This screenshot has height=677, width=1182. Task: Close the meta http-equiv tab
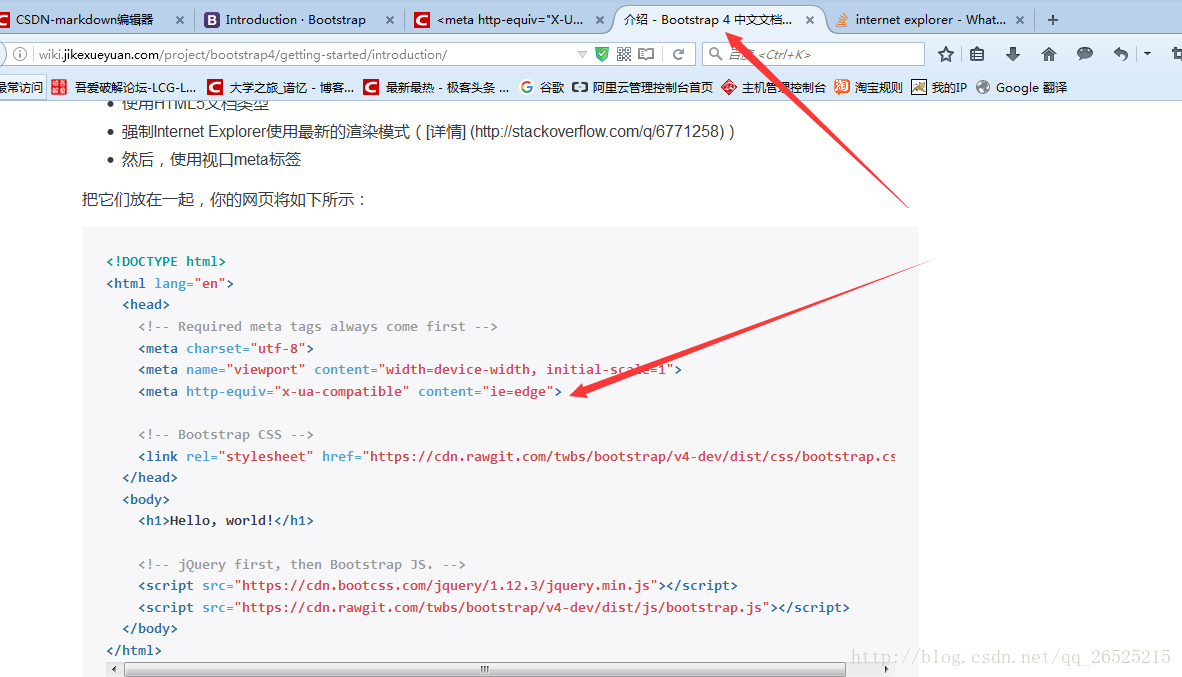point(600,20)
